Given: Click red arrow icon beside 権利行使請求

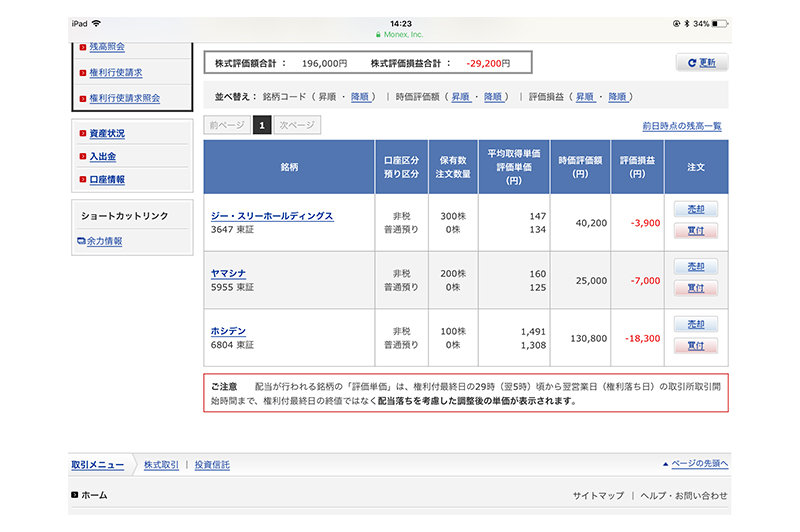Looking at the screenshot, I should tap(83, 73).
